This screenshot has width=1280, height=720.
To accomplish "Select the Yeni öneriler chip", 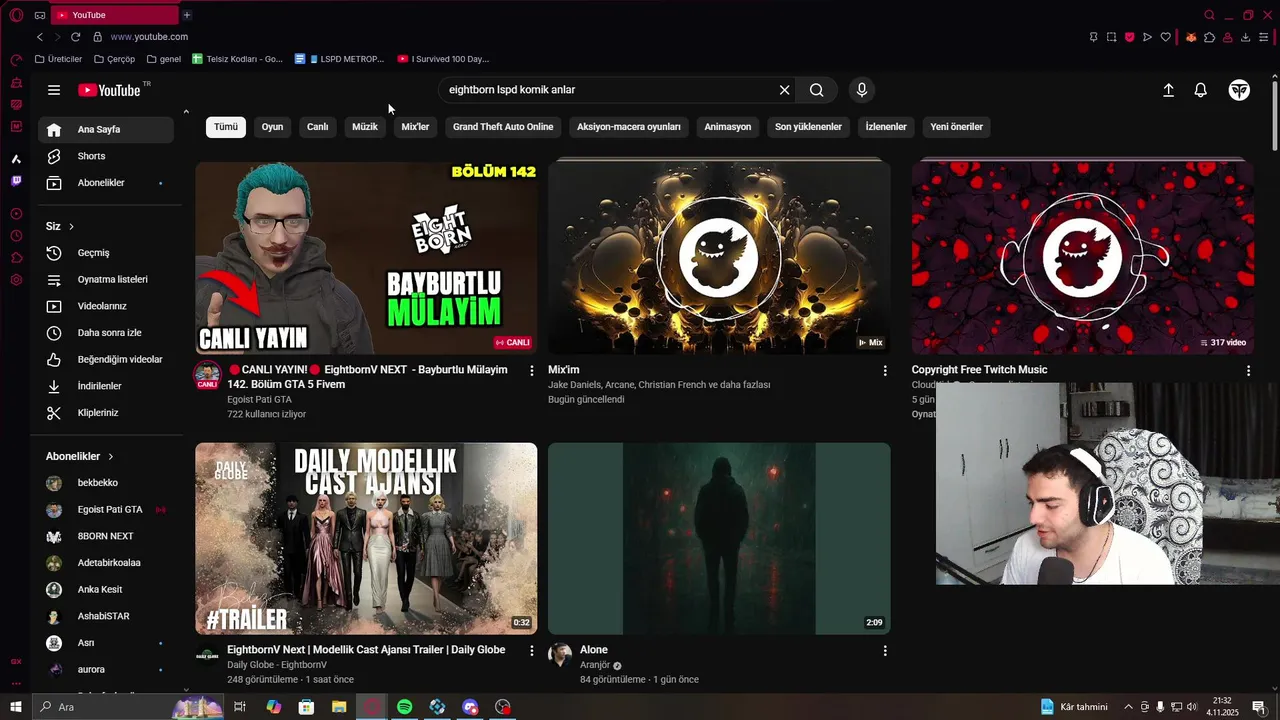I will tap(956, 127).
